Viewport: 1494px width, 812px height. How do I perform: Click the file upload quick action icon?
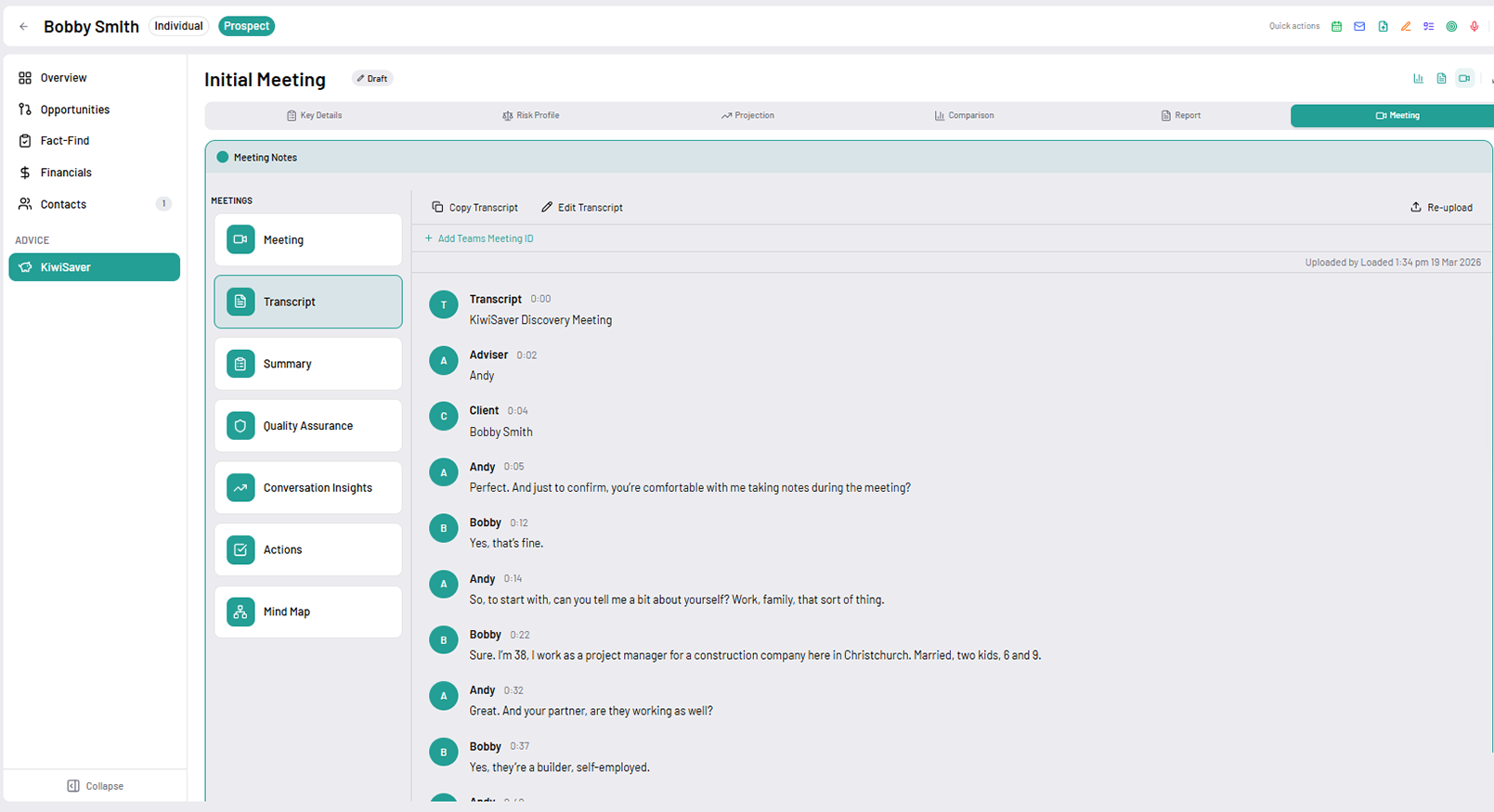click(x=1383, y=27)
